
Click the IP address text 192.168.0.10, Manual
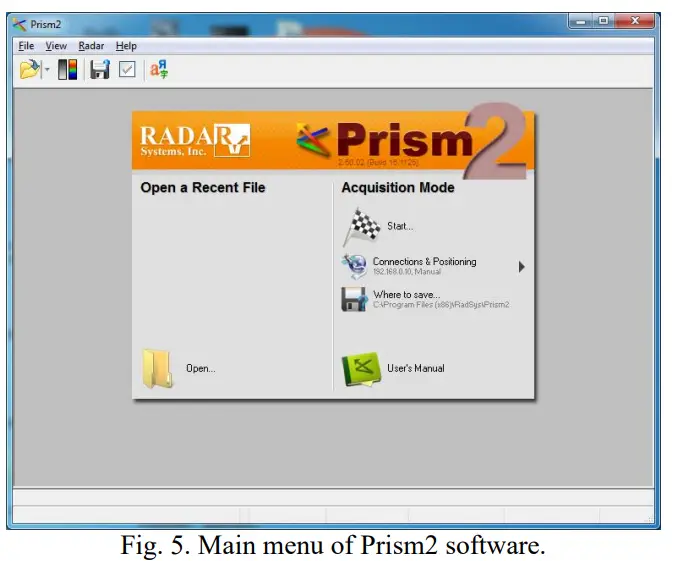(x=407, y=272)
